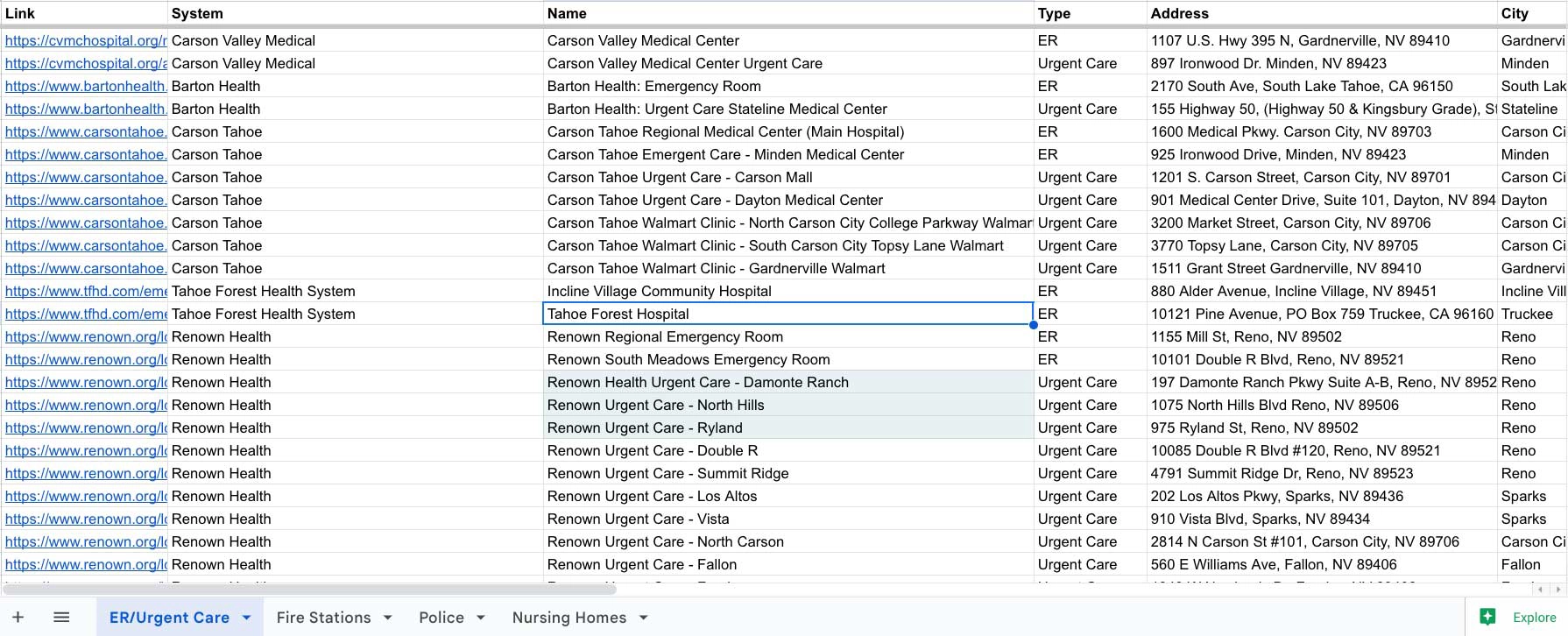This screenshot has width=1568, height=636.
Task: Select the Name header cell
Action: coord(788,13)
